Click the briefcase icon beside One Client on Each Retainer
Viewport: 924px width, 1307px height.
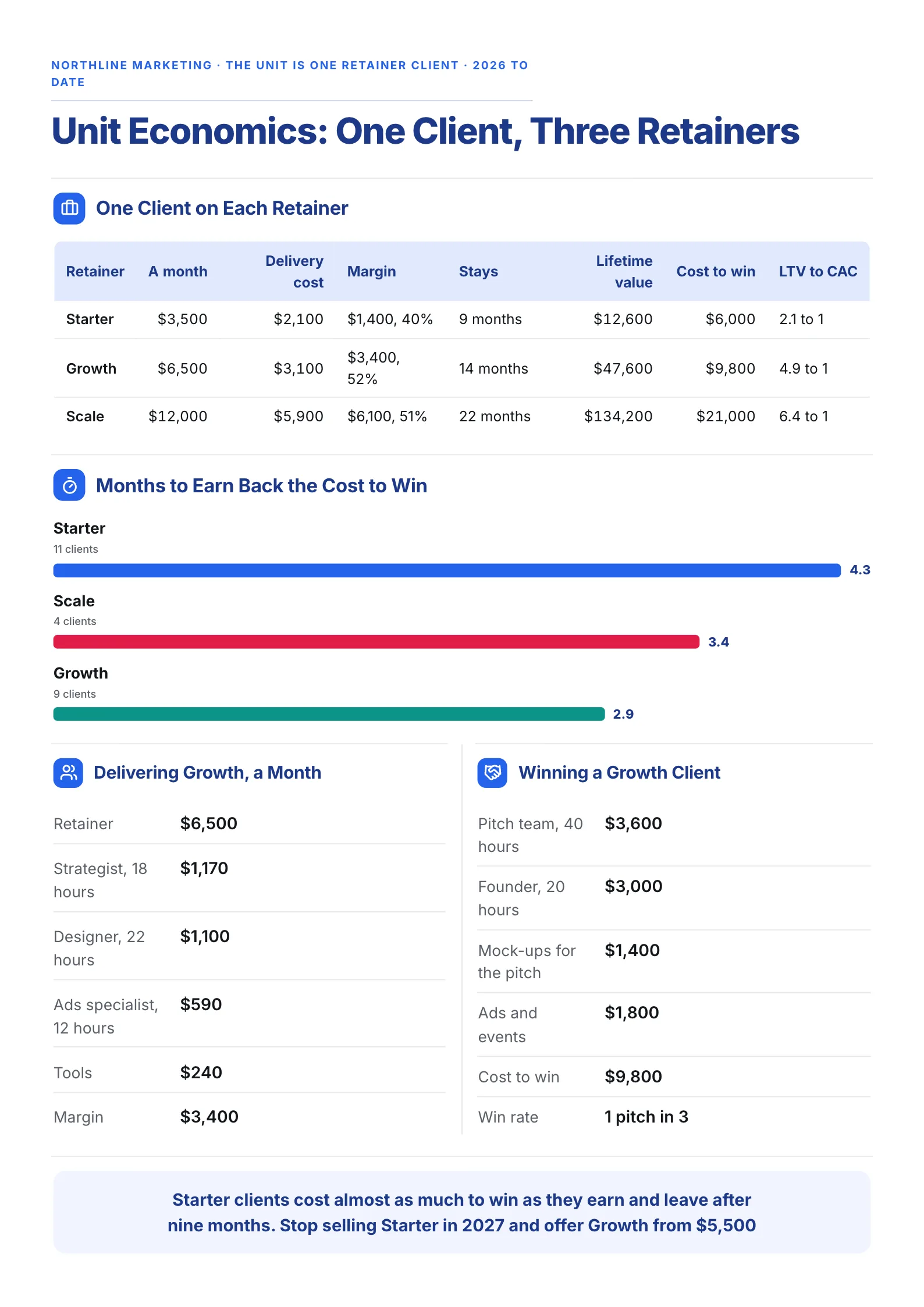(69, 208)
